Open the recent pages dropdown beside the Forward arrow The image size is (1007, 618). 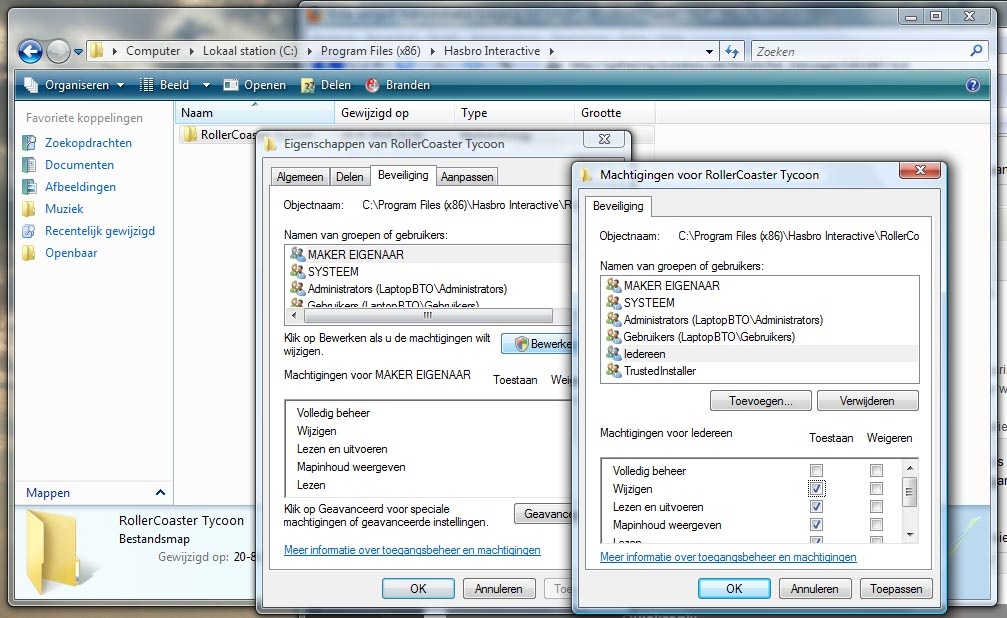(x=78, y=51)
